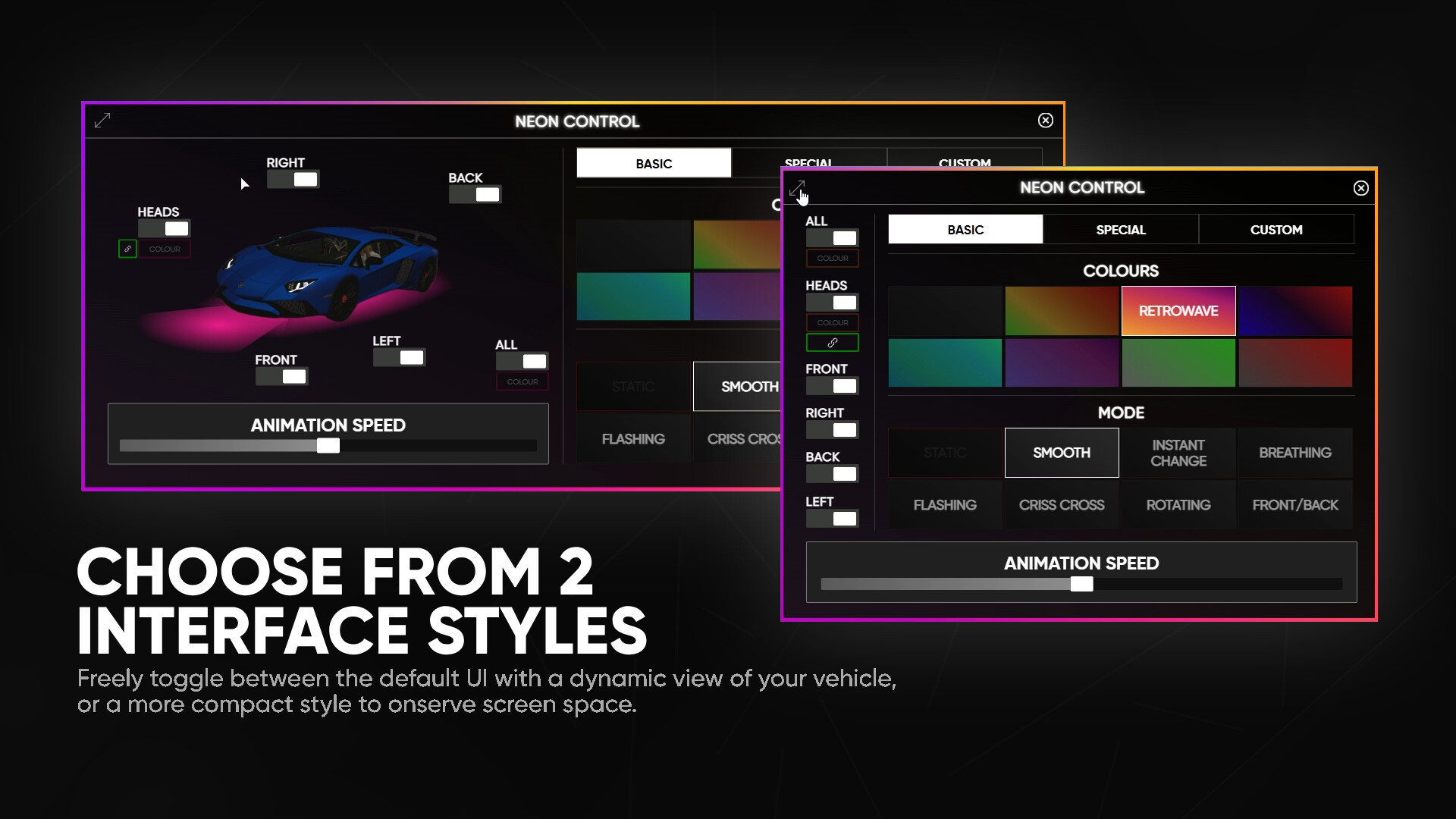Switch to FRONT/BACK mode

tap(1294, 504)
